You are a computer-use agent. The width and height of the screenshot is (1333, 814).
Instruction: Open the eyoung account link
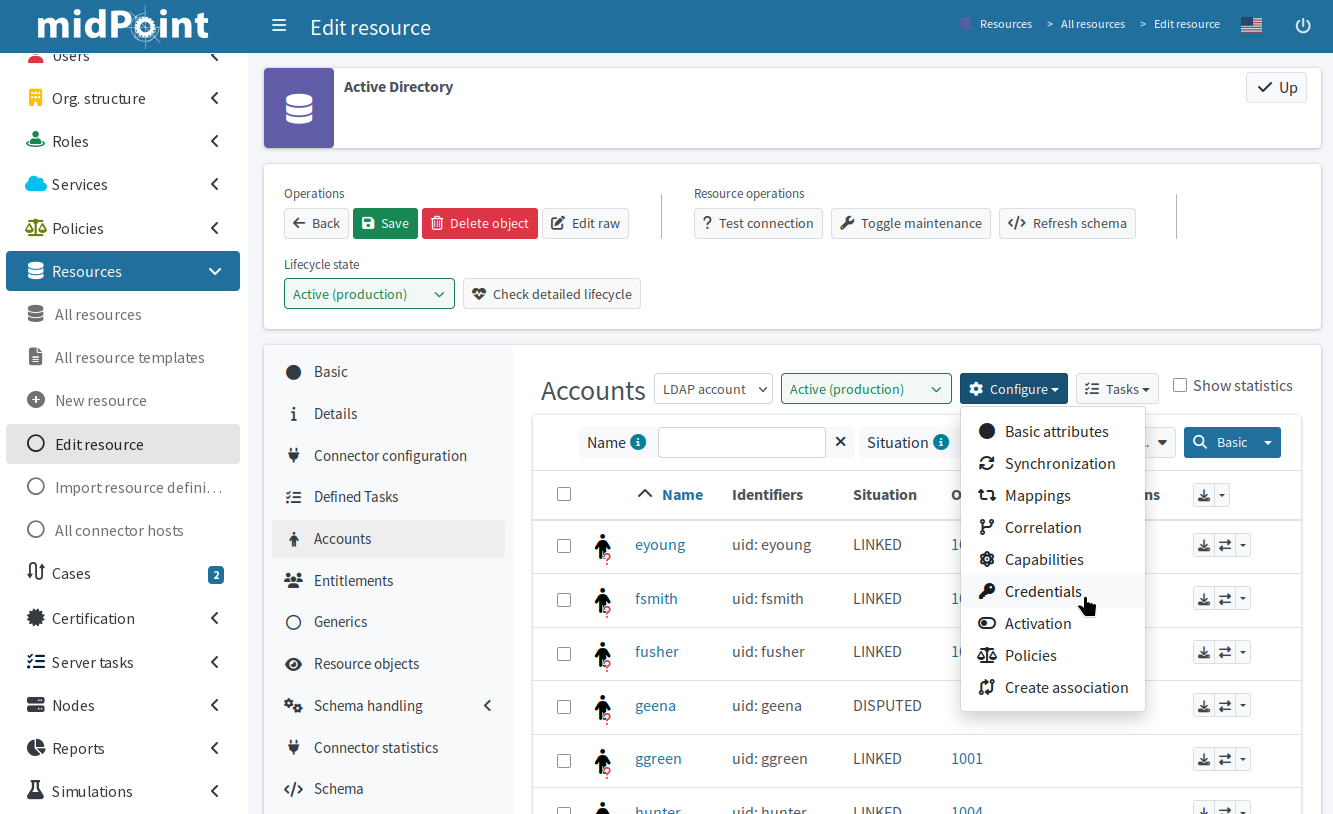(x=660, y=545)
